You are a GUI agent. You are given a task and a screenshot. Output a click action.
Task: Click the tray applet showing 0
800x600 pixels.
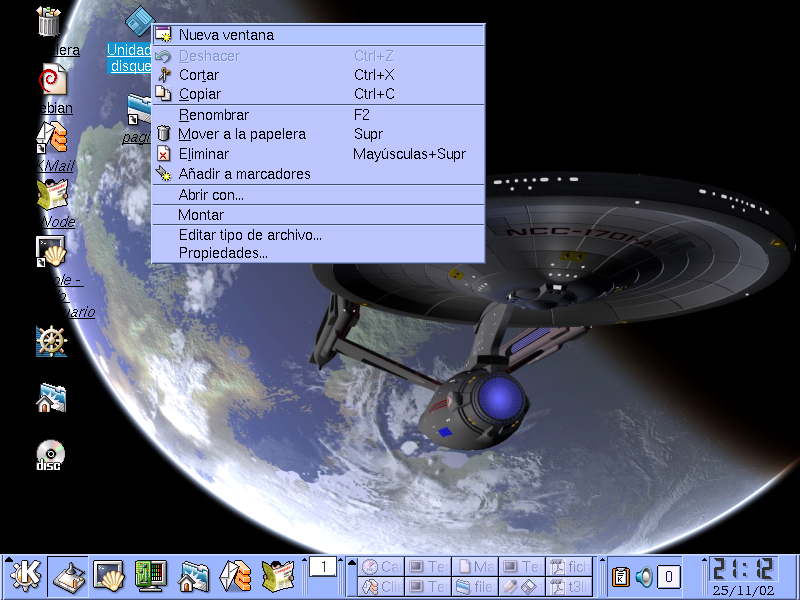click(x=669, y=577)
